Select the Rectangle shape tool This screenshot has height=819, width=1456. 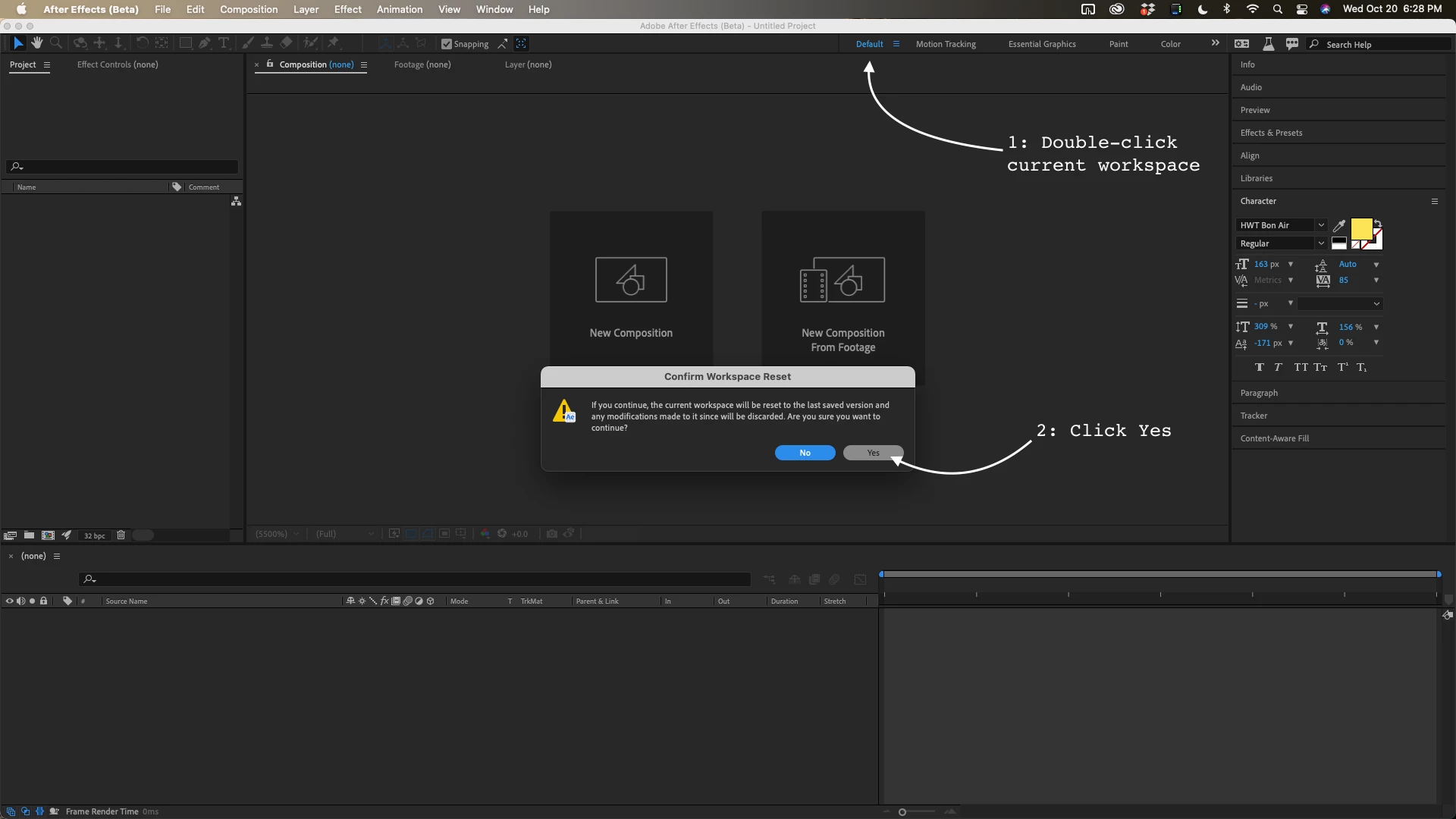pos(185,43)
